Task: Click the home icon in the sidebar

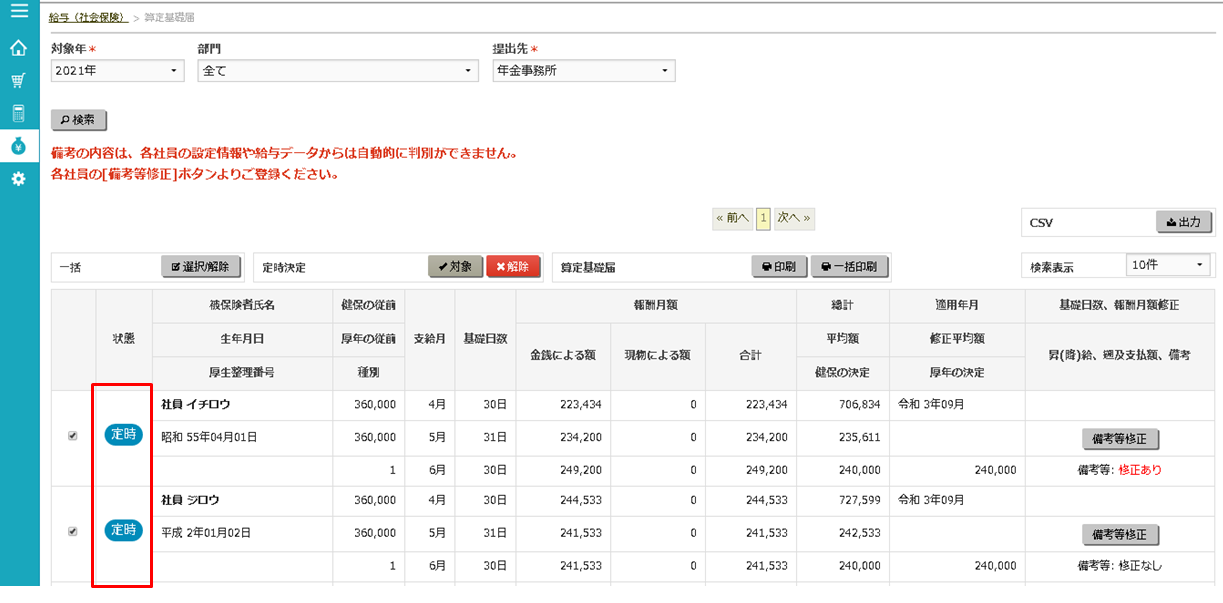Action: pyautogui.click(x=18, y=47)
